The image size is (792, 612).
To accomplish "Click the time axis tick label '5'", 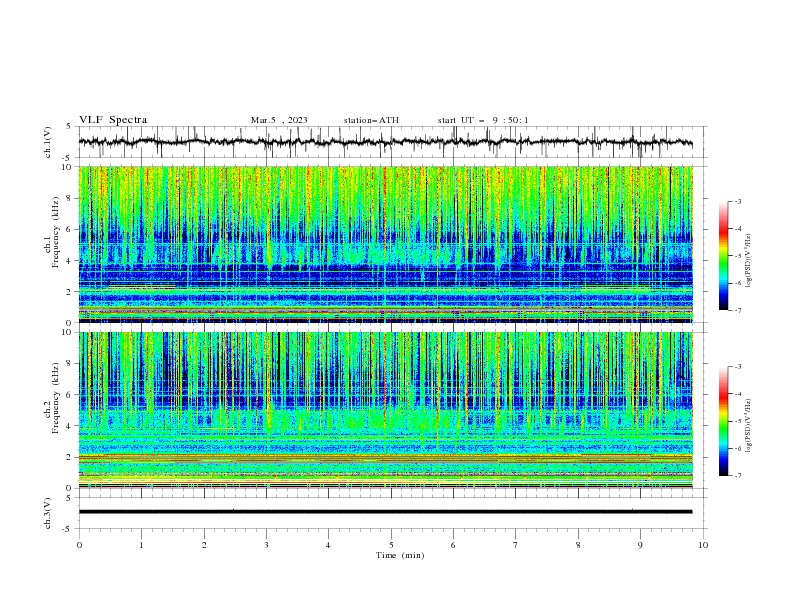I will click(391, 545).
